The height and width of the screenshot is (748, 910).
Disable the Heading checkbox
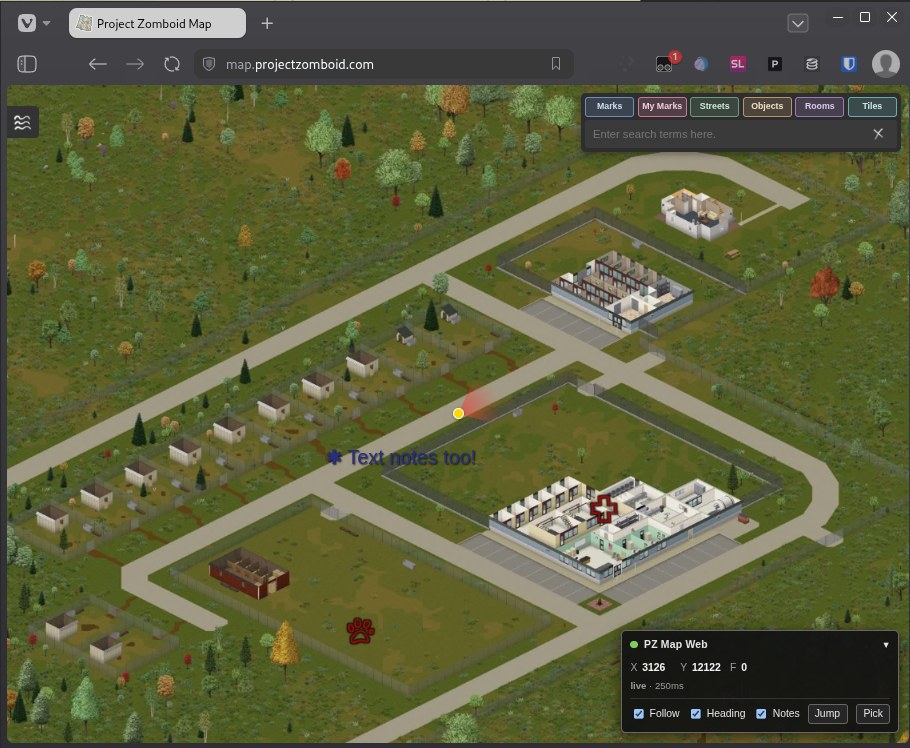(x=696, y=714)
